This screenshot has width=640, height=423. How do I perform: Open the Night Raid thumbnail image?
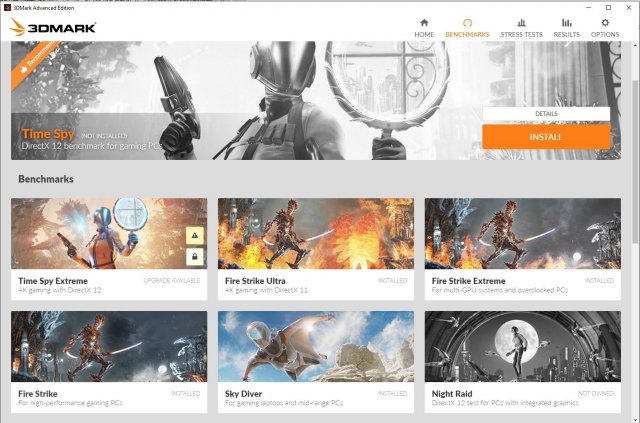[x=523, y=347]
